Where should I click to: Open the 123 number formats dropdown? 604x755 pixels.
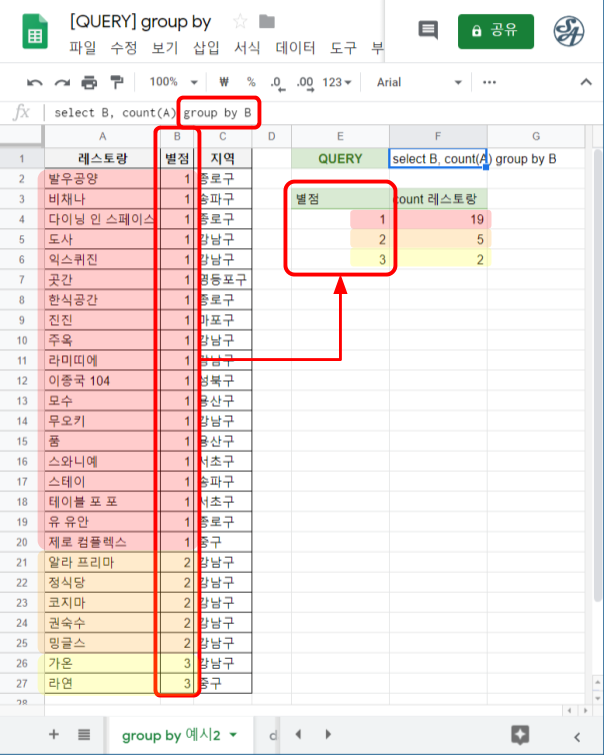(x=337, y=82)
